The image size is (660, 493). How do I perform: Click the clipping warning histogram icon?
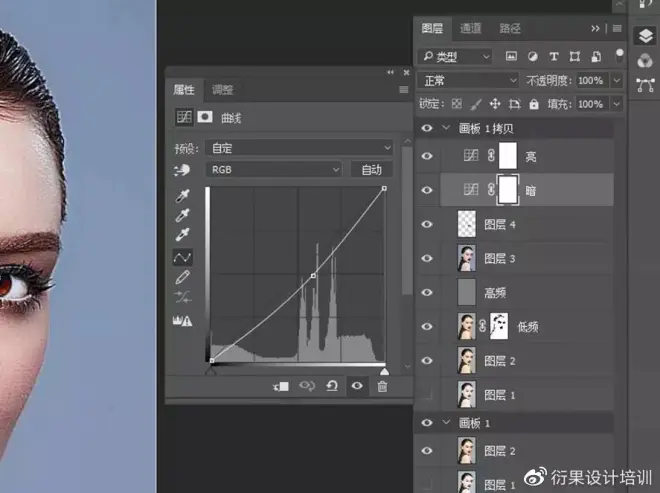[183, 321]
